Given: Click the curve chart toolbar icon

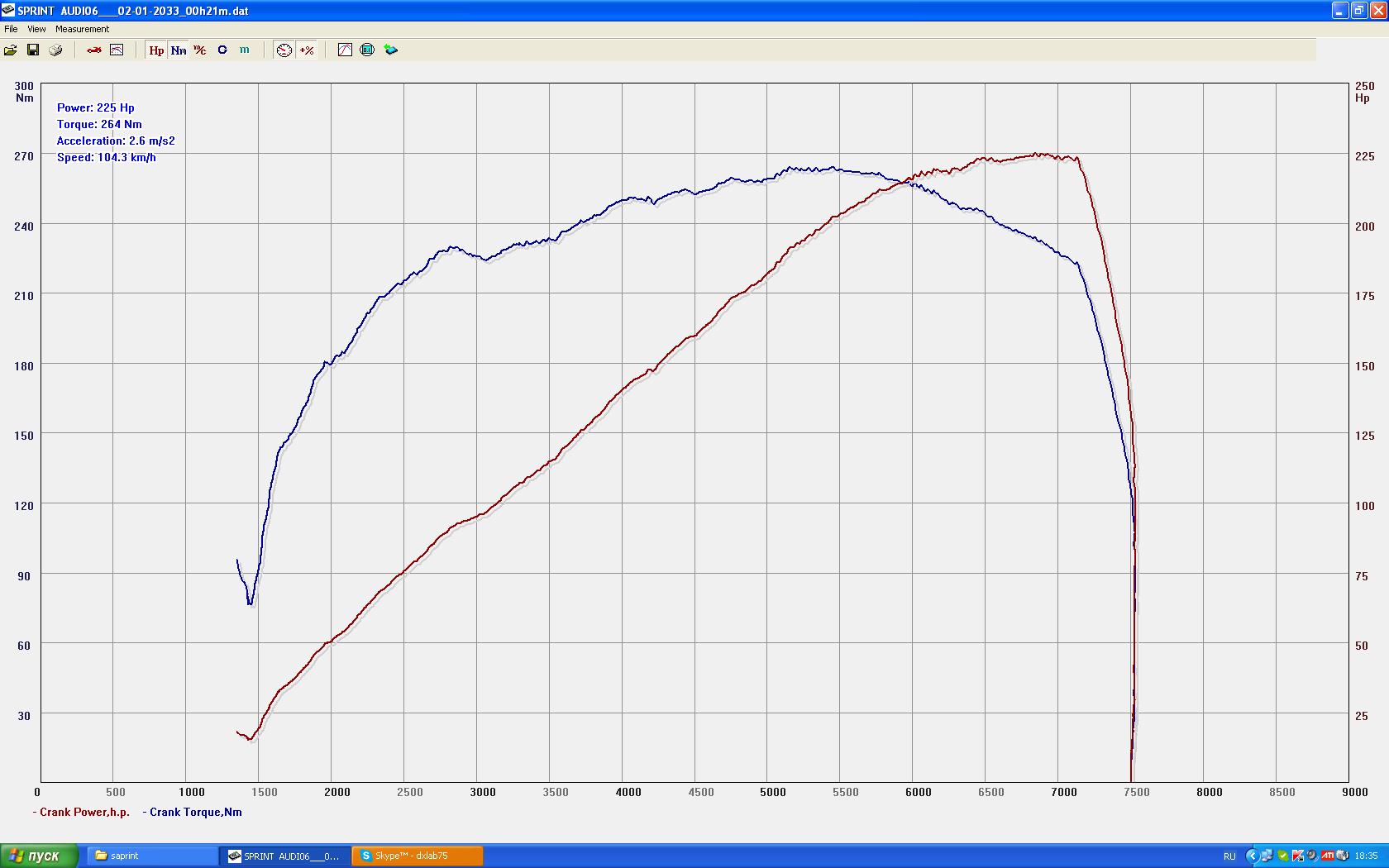Looking at the screenshot, I should tap(345, 50).
